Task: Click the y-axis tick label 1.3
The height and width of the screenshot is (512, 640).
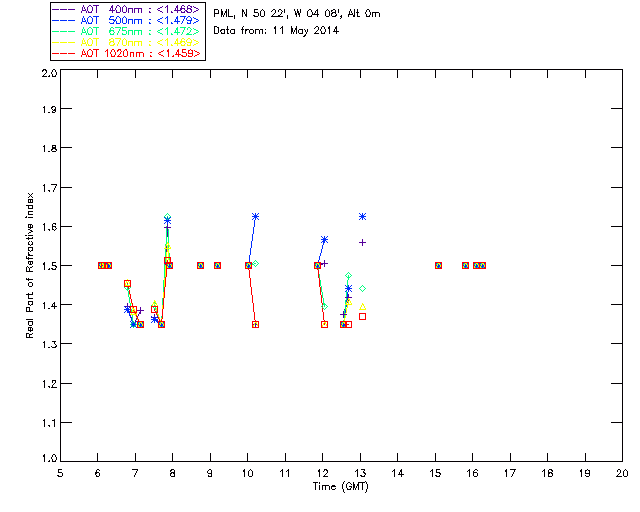Action: click(49, 344)
